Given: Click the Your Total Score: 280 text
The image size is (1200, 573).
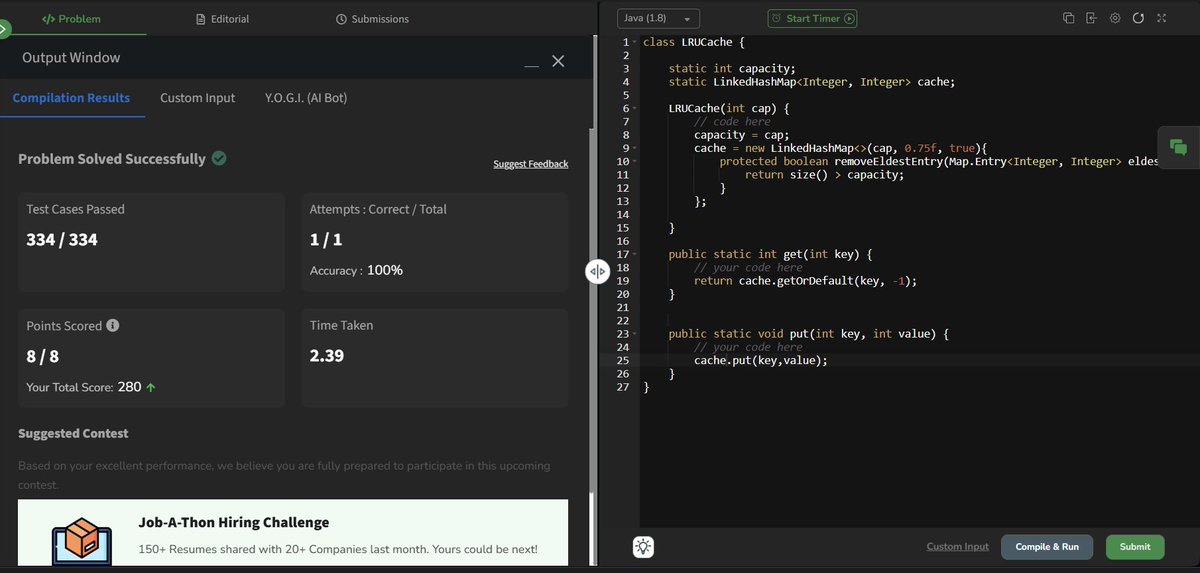Looking at the screenshot, I should pos(90,386).
